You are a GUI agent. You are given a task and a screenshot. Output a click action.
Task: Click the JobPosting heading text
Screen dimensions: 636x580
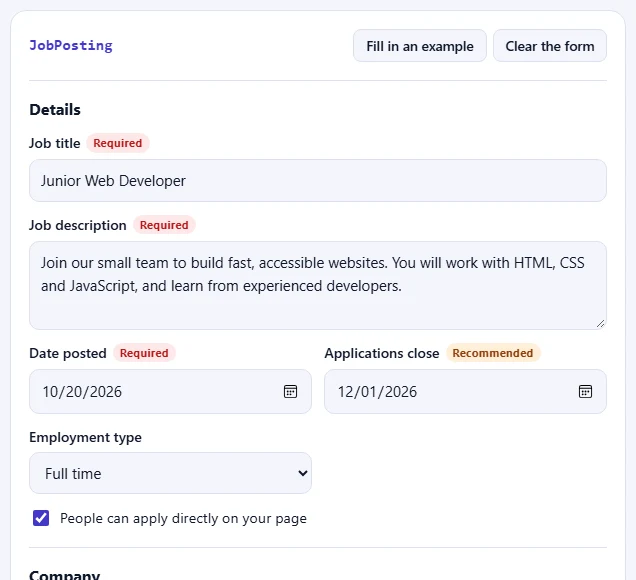click(x=71, y=45)
